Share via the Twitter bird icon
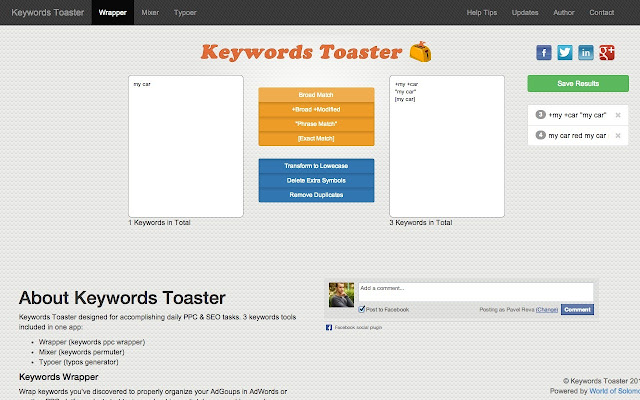640x400 pixels. 564,53
